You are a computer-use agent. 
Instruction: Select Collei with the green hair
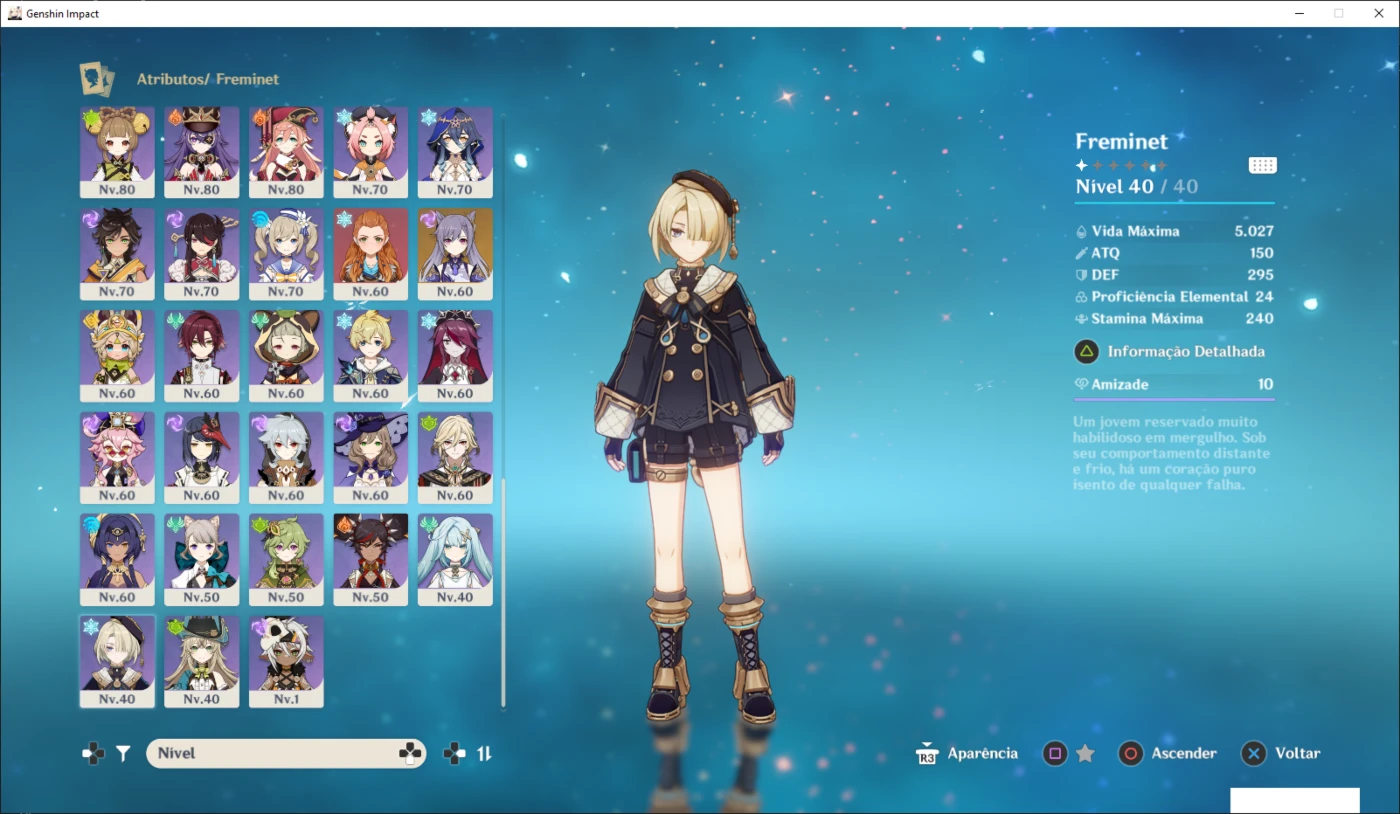coord(286,560)
